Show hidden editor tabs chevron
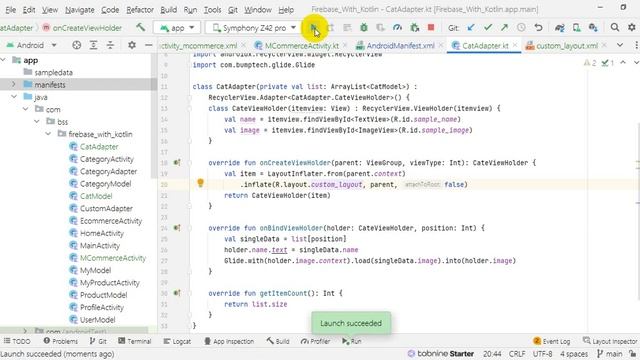This screenshot has width=640, height=360. tap(620, 45)
